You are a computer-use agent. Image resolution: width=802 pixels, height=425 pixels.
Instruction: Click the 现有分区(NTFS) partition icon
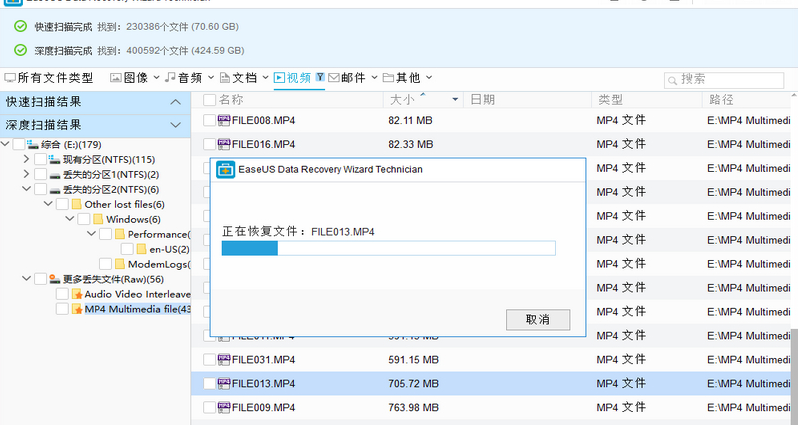point(54,160)
